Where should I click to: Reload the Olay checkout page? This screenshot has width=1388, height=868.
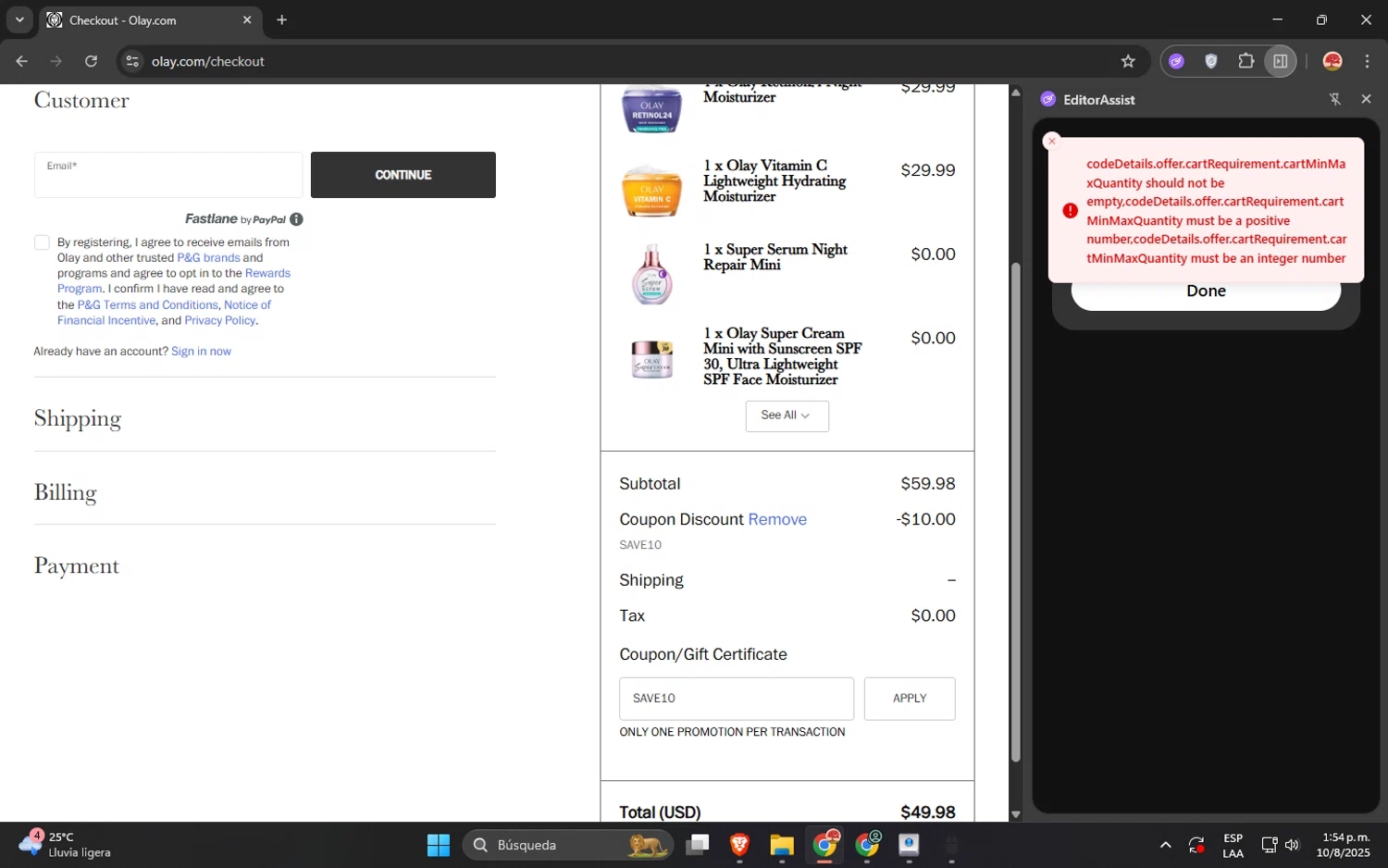pyautogui.click(x=91, y=61)
